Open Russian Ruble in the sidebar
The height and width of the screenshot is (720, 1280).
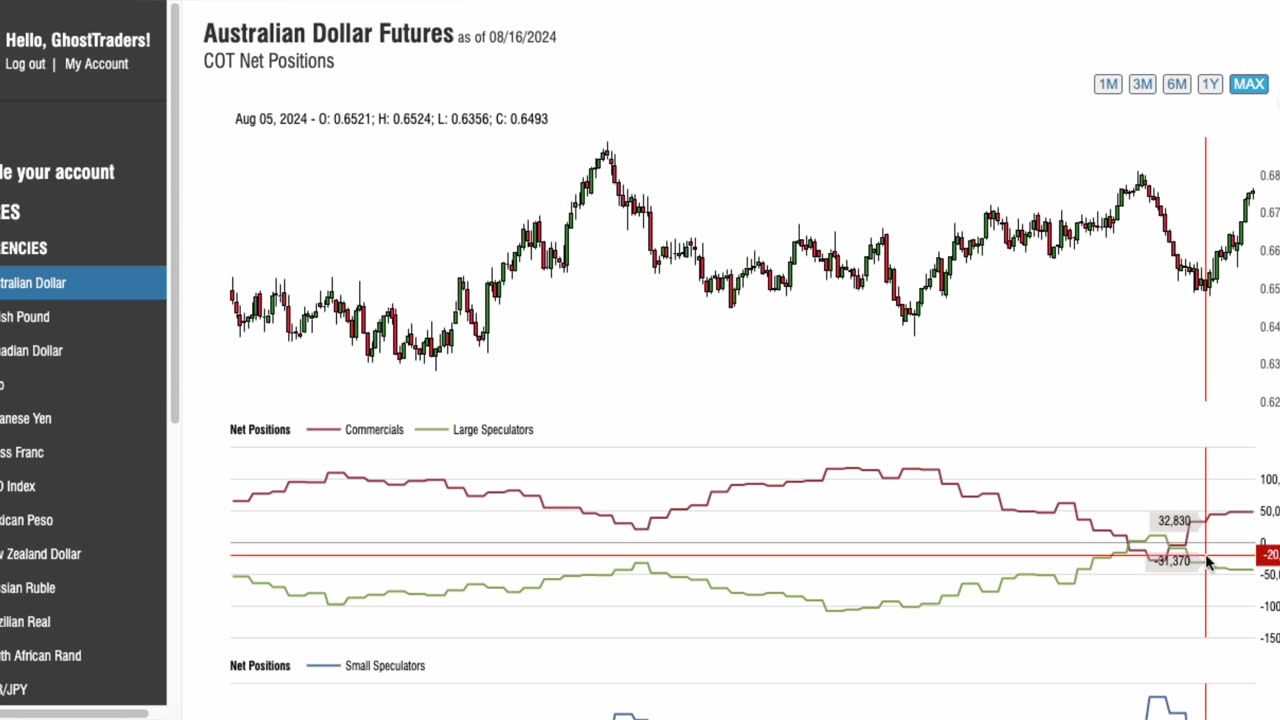(x=83, y=588)
